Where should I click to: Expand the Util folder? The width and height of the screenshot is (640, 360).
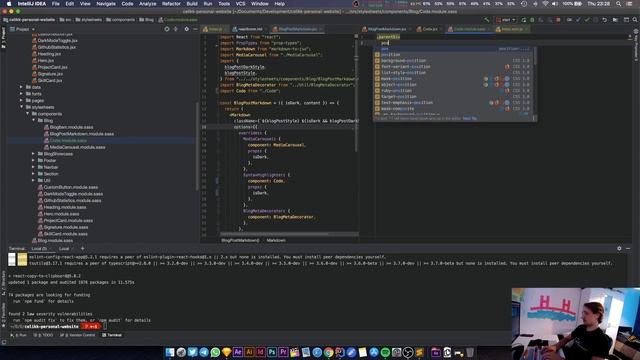(x=33, y=180)
